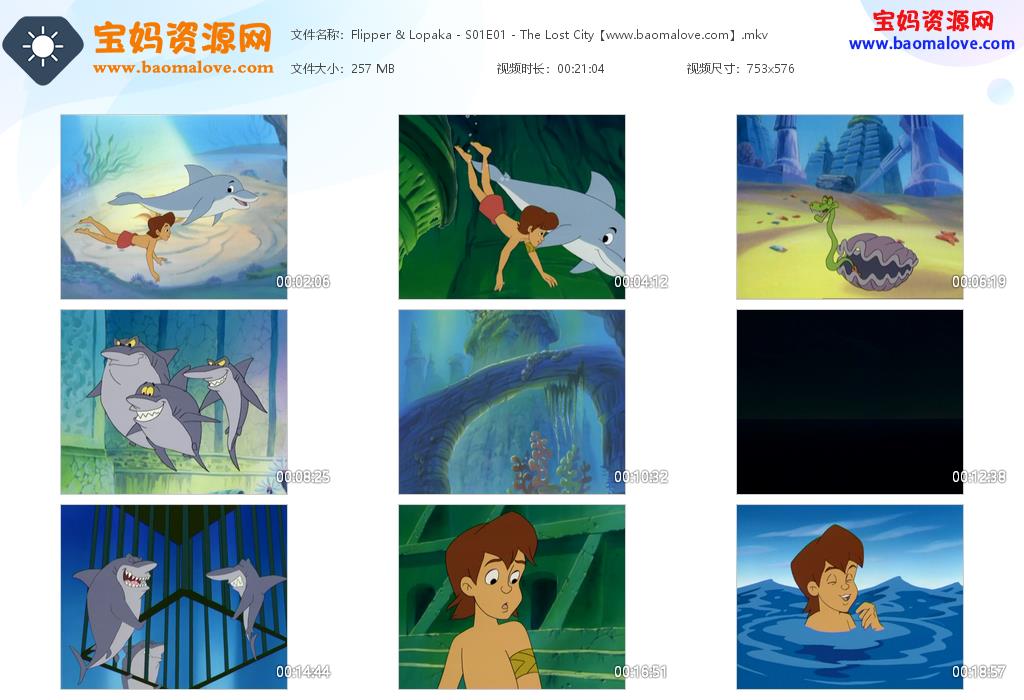
Task: Select the surprised boy thumbnail at 00:16:51
Action: tap(512, 597)
